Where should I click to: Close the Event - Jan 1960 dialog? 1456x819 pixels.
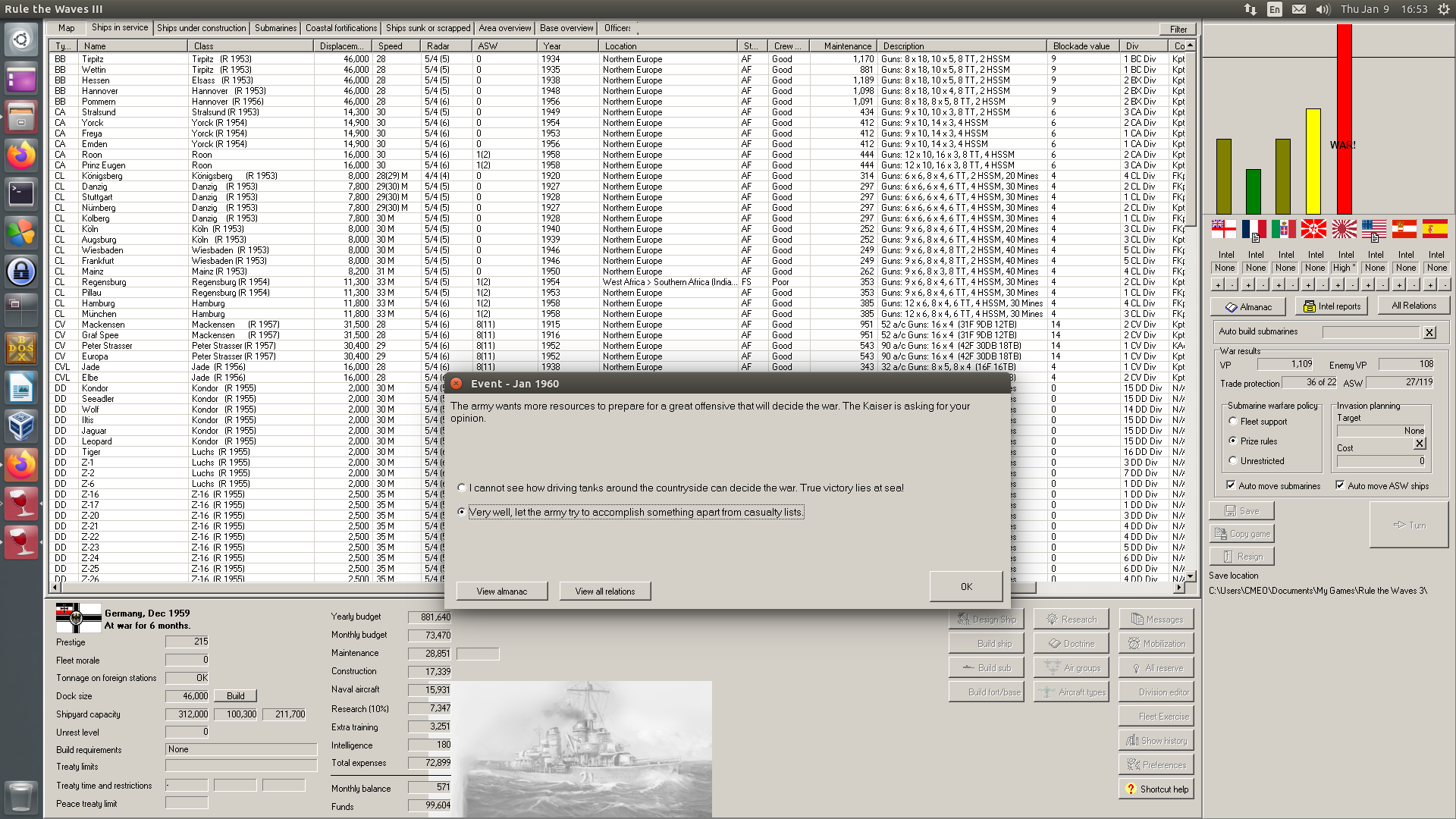[457, 384]
